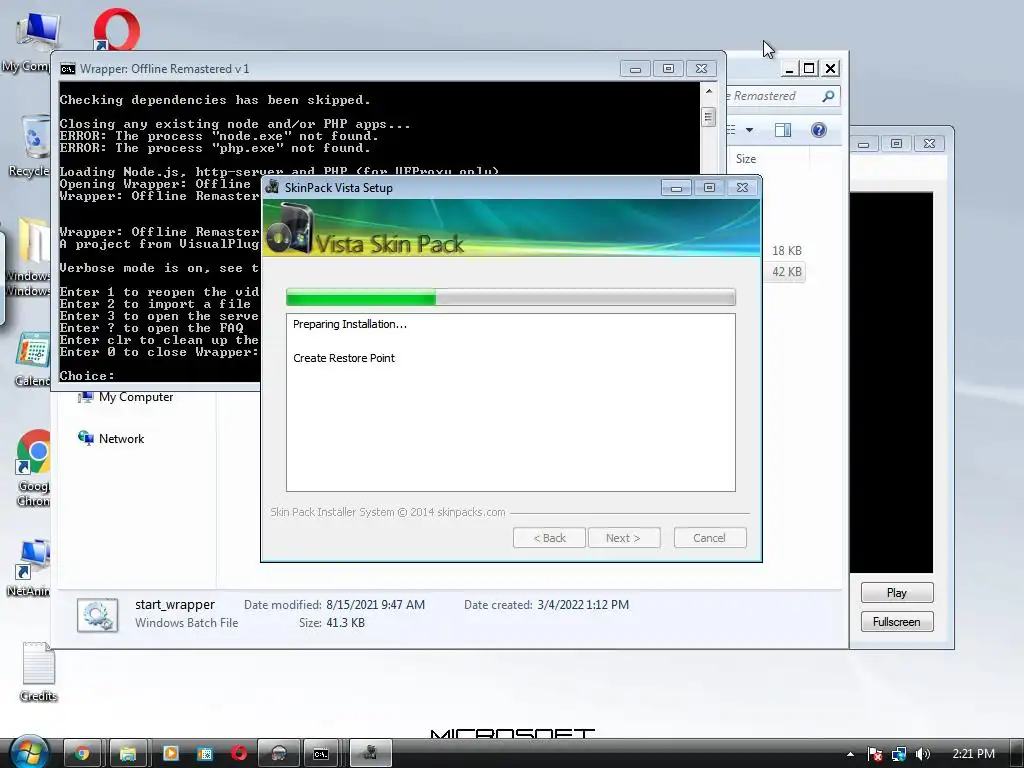The image size is (1024, 768).
Task: Click the clock showing 2:21 PM
Action: pyautogui.click(x=973, y=754)
